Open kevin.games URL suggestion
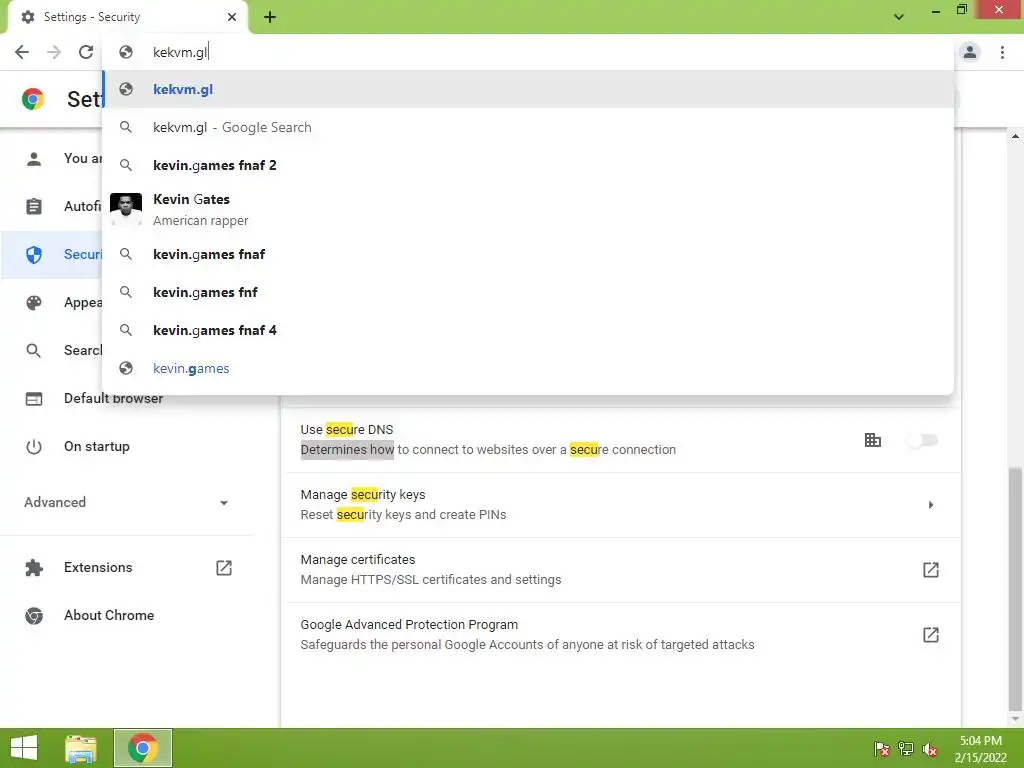Screen dimensions: 1024x768 click(x=528, y=368)
